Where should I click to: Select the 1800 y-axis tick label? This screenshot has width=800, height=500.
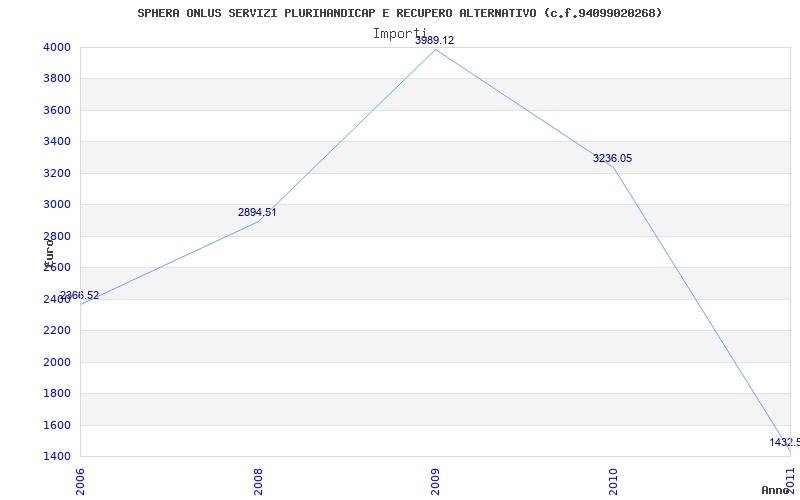point(57,393)
